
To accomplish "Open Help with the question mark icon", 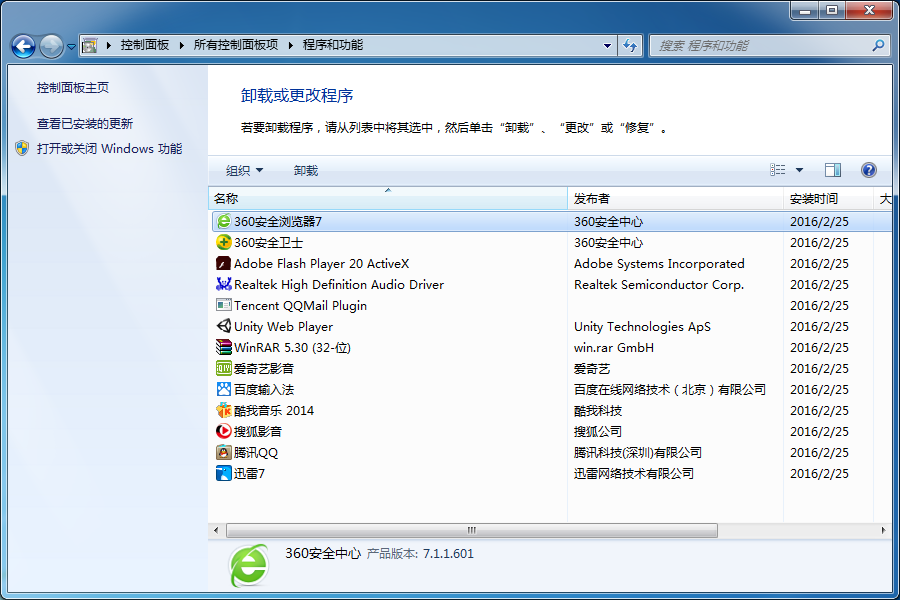I will coord(869,170).
